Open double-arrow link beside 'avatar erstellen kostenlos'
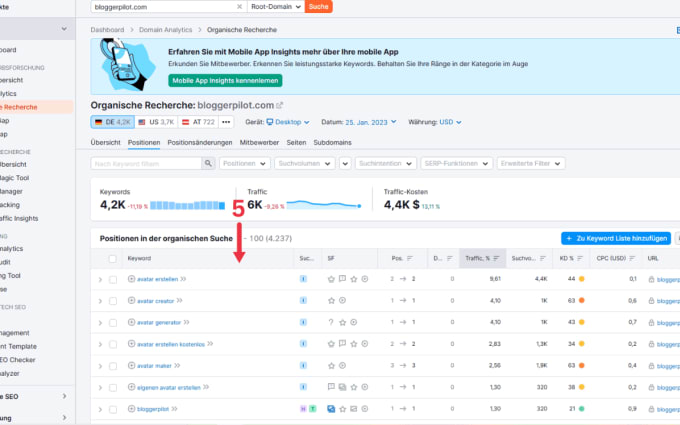680x425 pixels. point(210,343)
